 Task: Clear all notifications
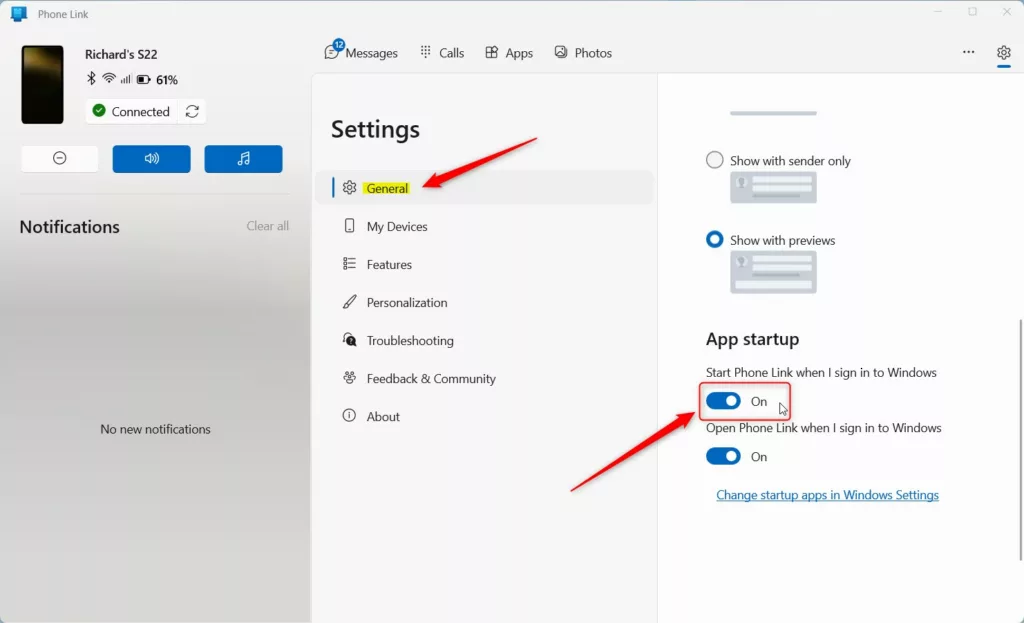[x=267, y=226]
